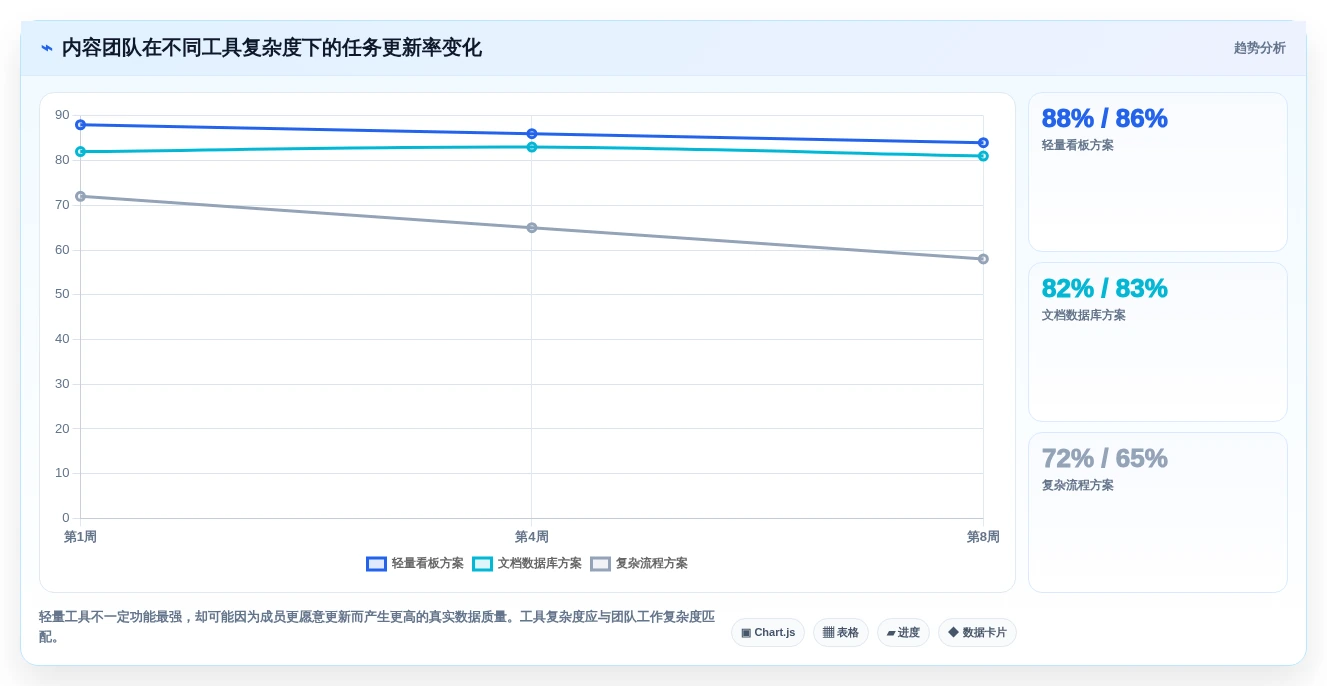Screen dimensions: 1327x686
Task: Click the Chart.js tag pill
Action: tap(768, 632)
